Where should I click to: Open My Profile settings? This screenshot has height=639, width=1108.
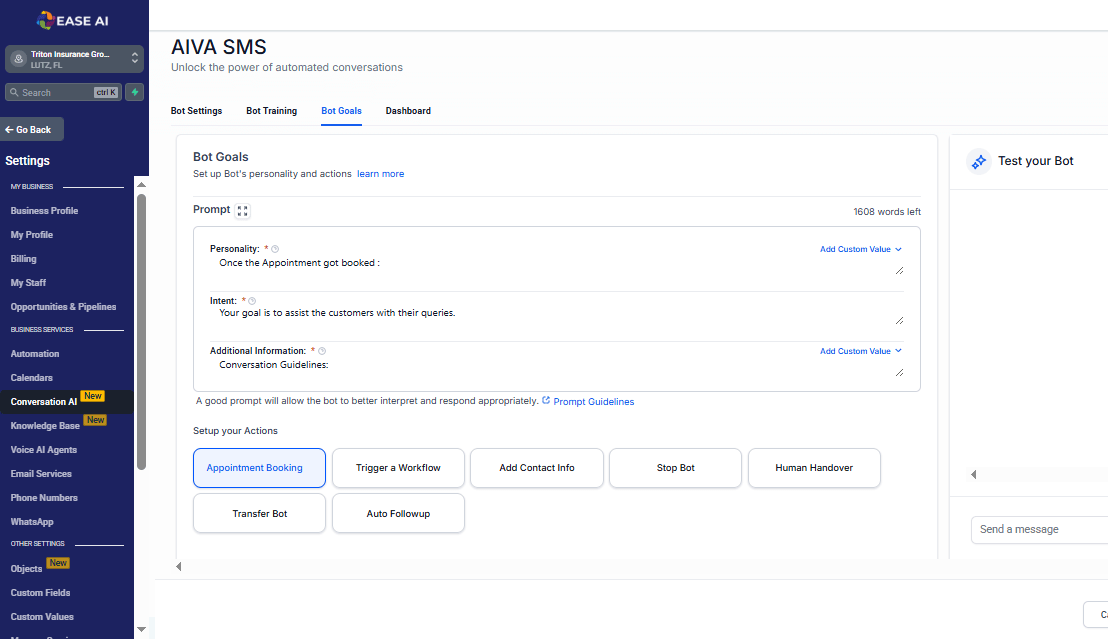(32, 235)
